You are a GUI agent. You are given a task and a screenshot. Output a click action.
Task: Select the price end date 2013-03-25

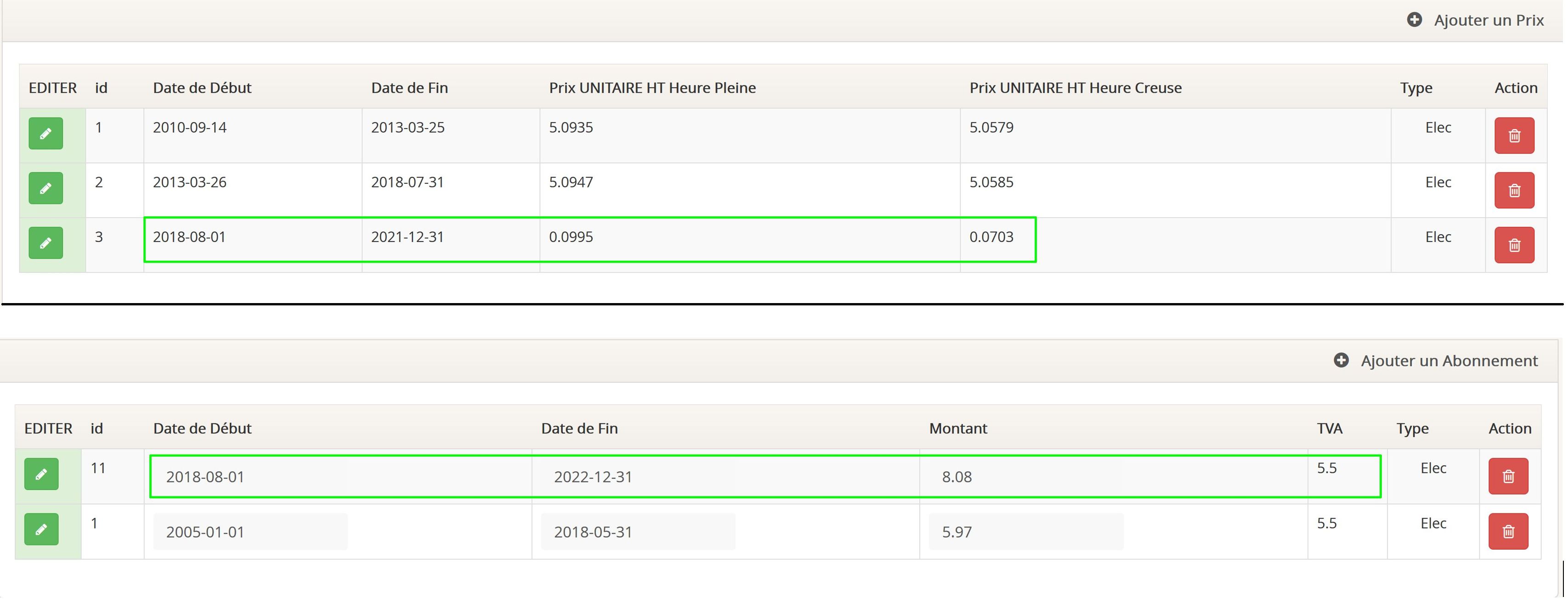(408, 127)
